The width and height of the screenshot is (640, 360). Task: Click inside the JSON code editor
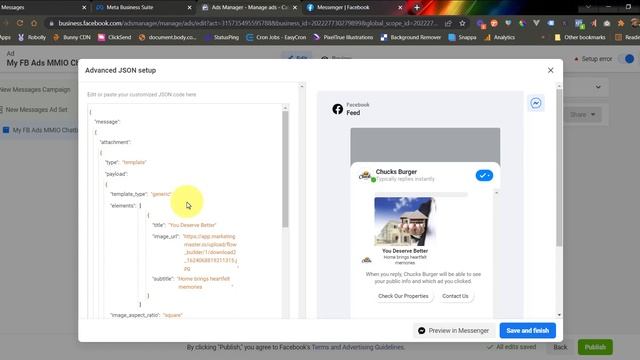point(184,211)
